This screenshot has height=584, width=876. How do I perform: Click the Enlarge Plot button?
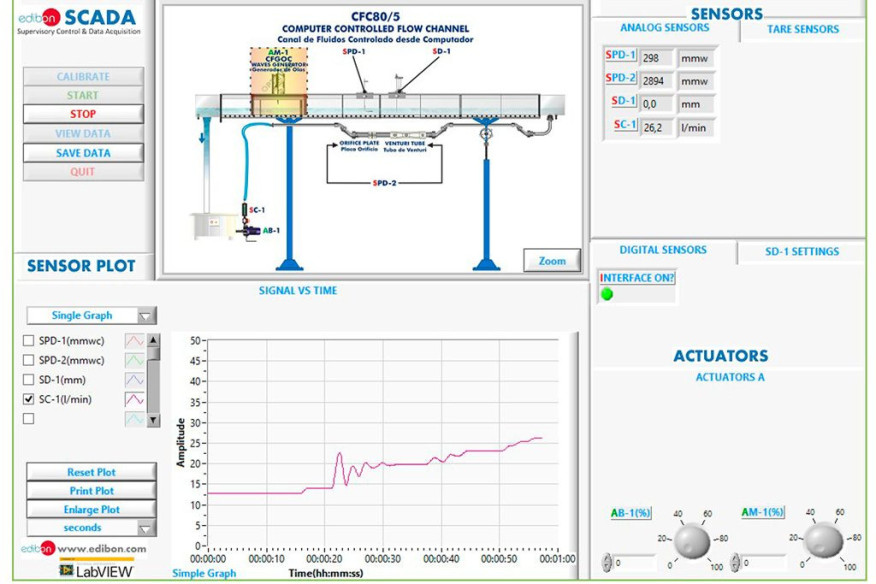click(91, 510)
